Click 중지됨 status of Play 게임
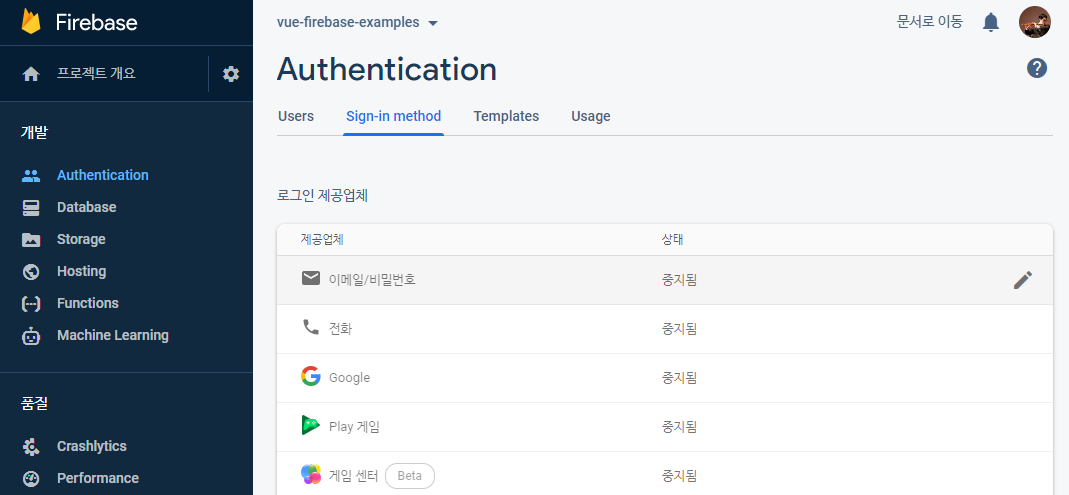1069x495 pixels. pyautogui.click(x=679, y=428)
